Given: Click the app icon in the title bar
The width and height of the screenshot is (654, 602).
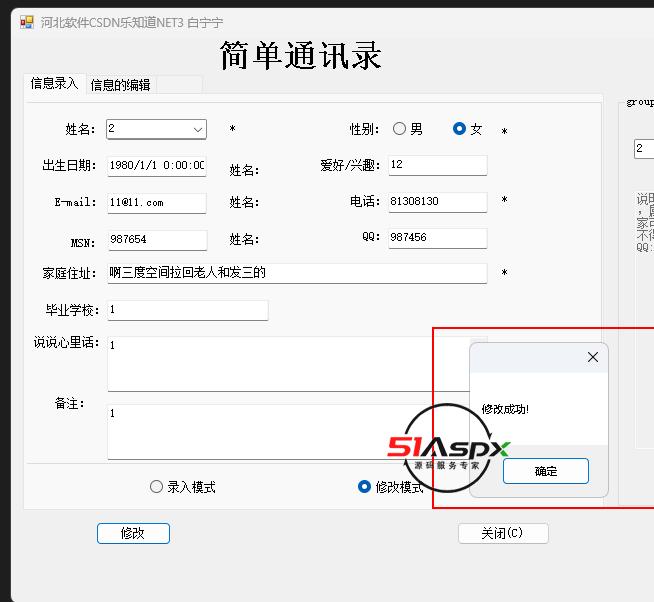Looking at the screenshot, I should [x=27, y=22].
